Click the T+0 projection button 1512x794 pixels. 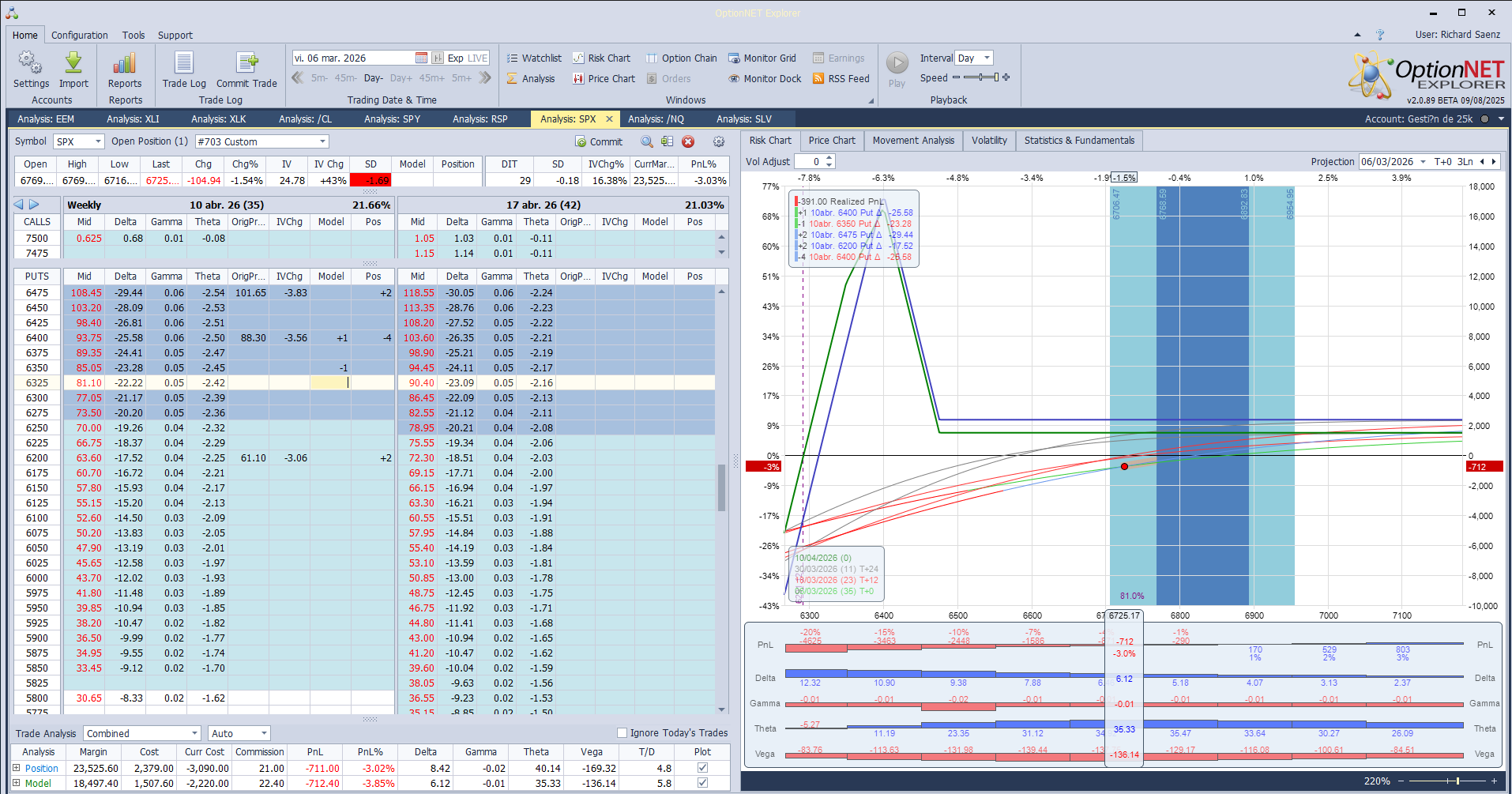click(x=1442, y=161)
